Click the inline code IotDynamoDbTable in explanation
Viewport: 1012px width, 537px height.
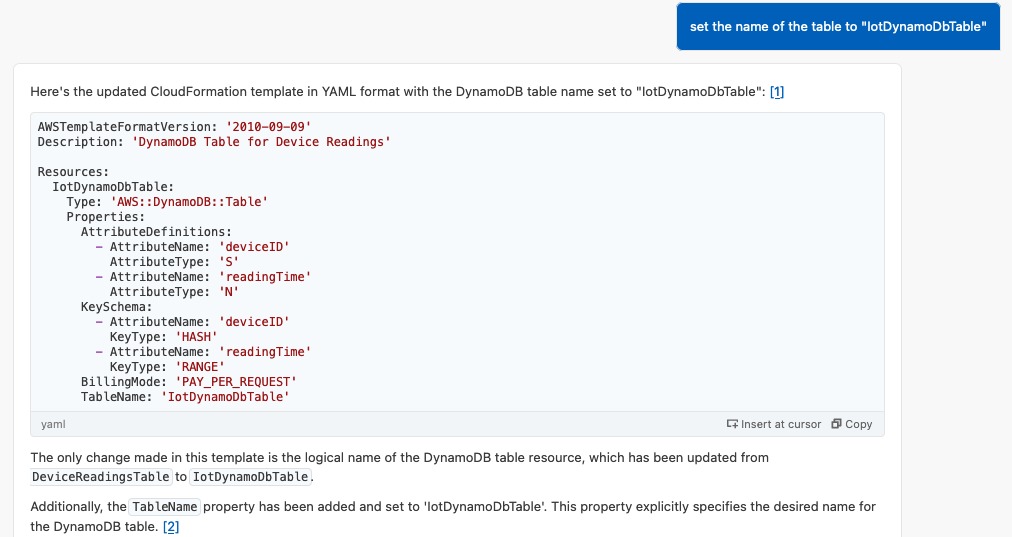tap(250, 477)
